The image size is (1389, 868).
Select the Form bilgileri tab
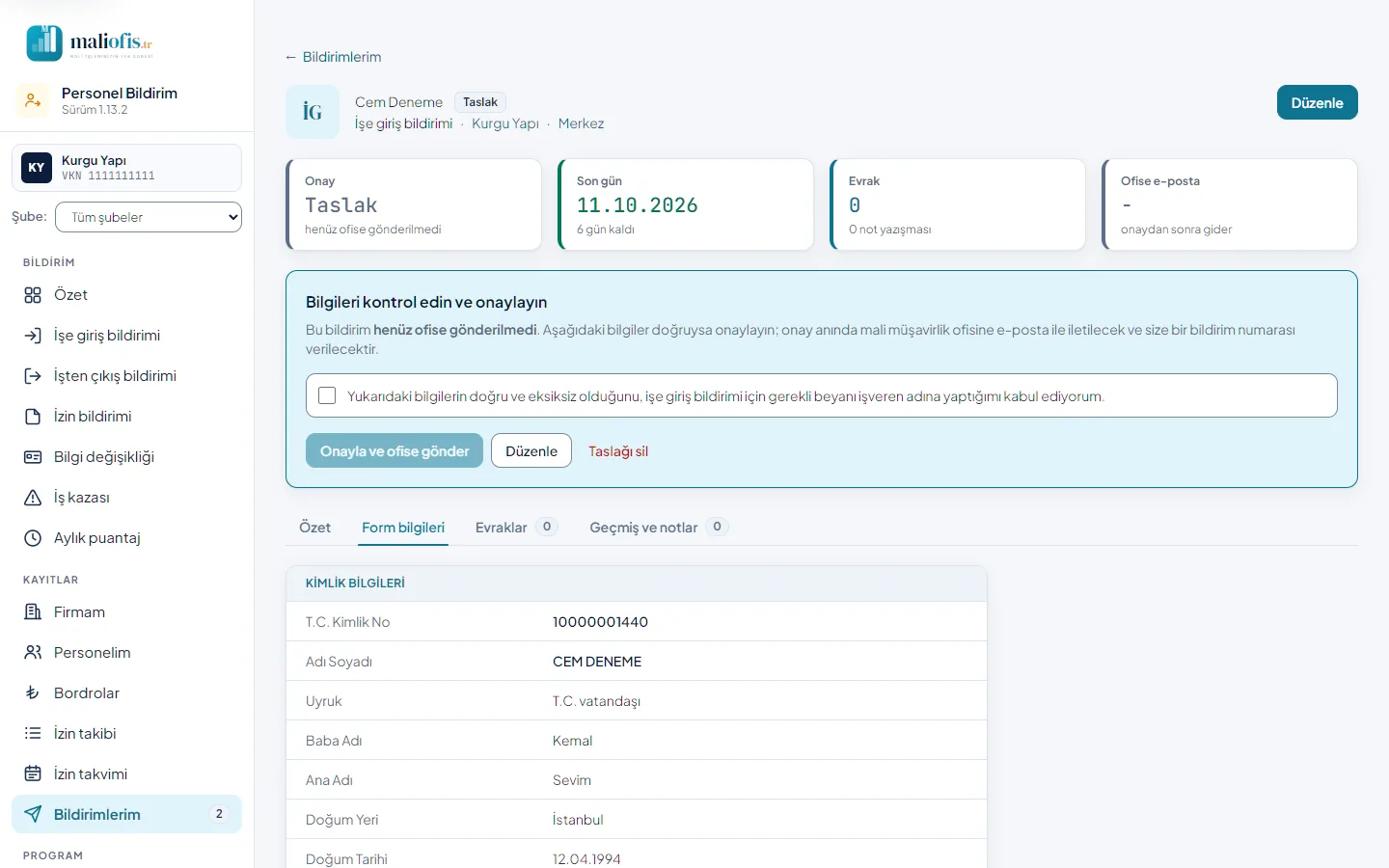point(403,528)
